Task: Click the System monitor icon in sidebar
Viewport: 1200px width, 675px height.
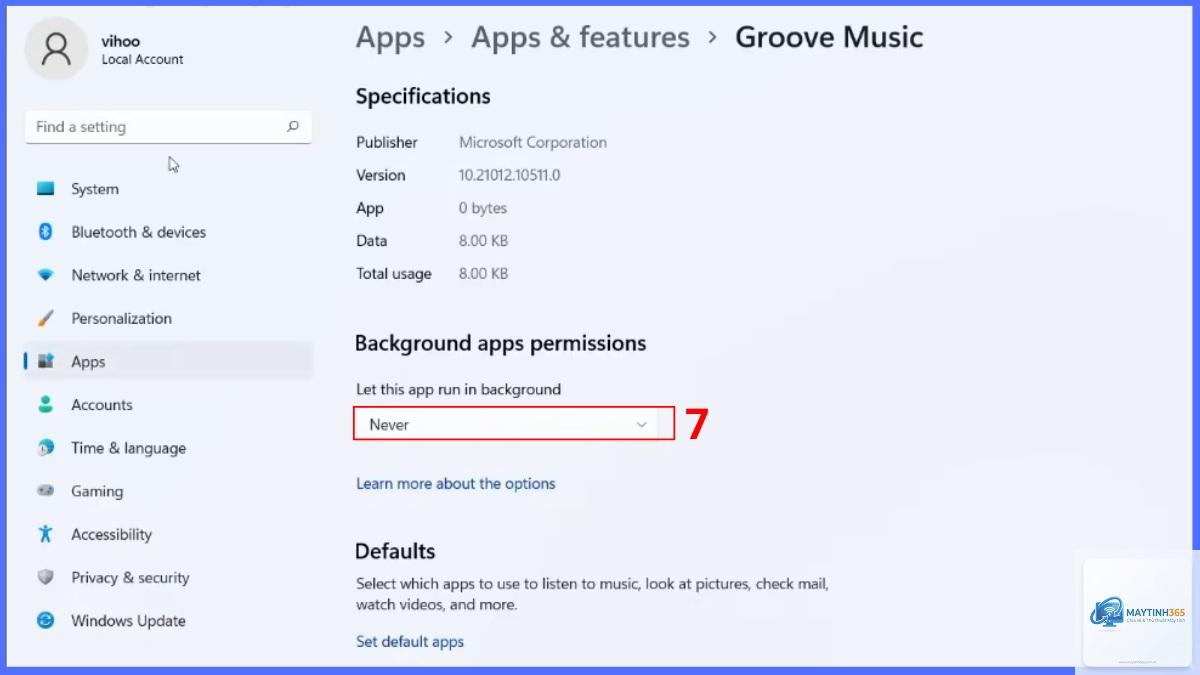Action: tap(45, 188)
